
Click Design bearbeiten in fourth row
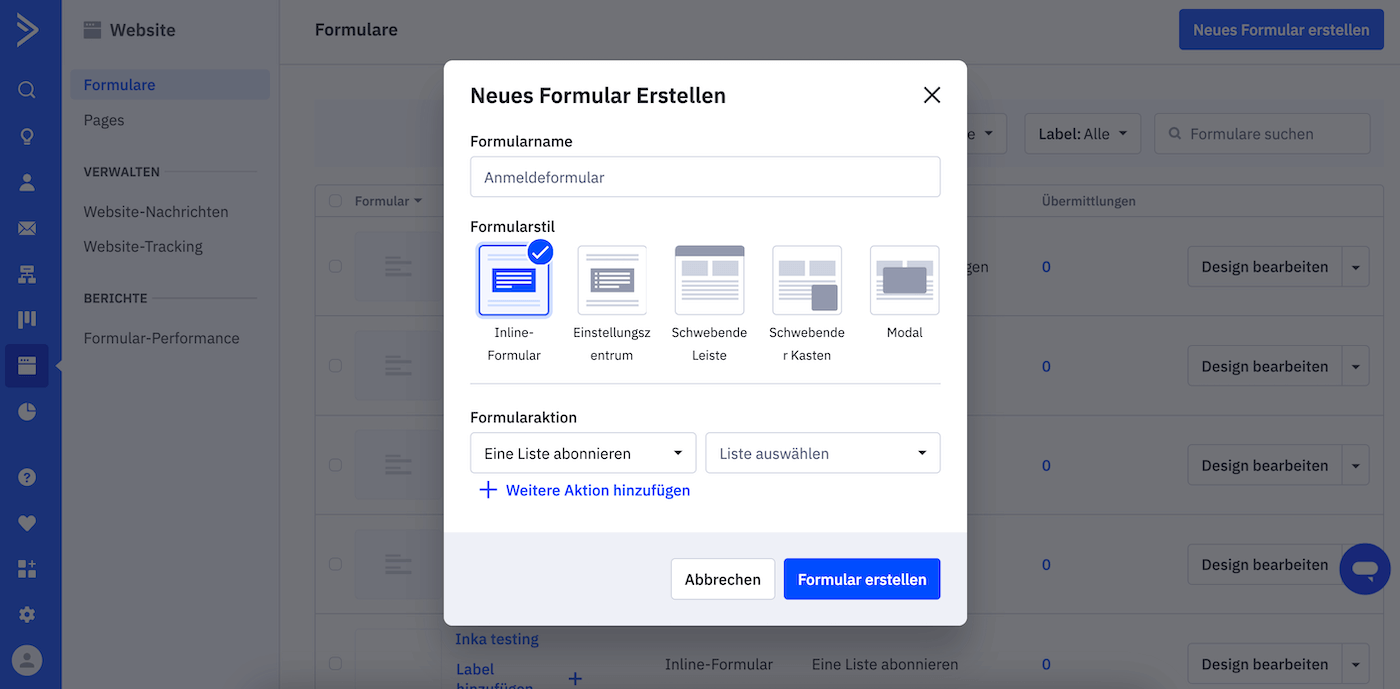(1264, 564)
